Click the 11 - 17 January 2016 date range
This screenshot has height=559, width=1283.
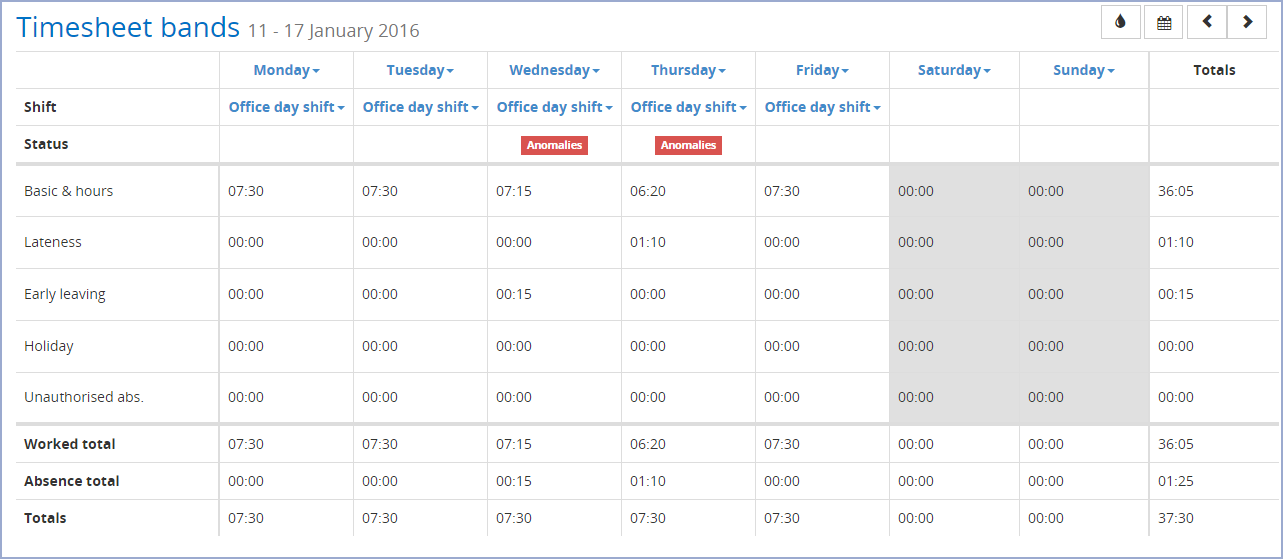coord(334,31)
